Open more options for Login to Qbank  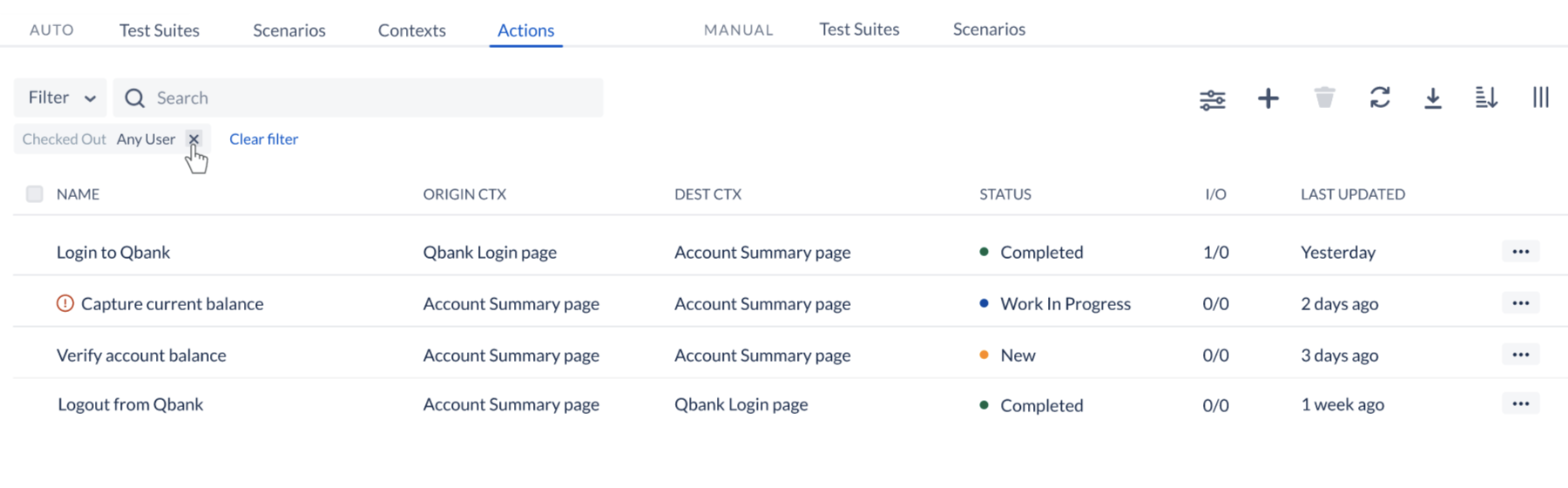click(1520, 252)
